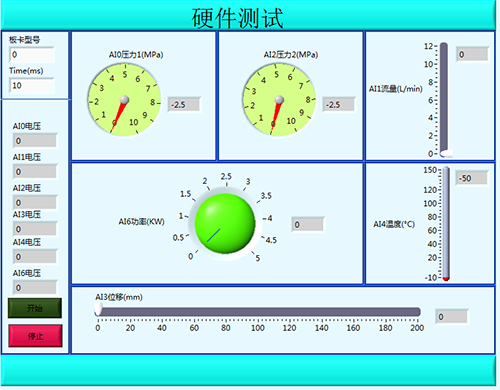Click the 板卡型号 input field
Screen dimensions: 500x390
coord(32,55)
